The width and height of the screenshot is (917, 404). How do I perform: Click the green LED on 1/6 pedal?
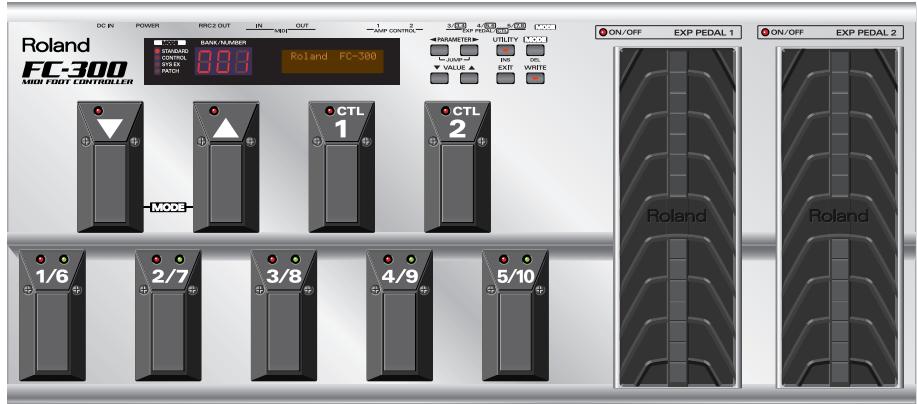(64, 259)
